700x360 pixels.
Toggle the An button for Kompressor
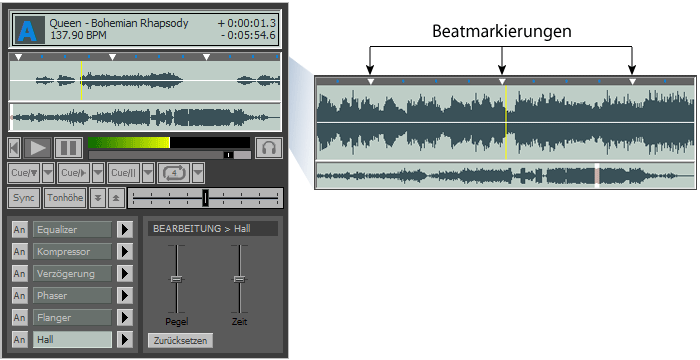(19, 251)
